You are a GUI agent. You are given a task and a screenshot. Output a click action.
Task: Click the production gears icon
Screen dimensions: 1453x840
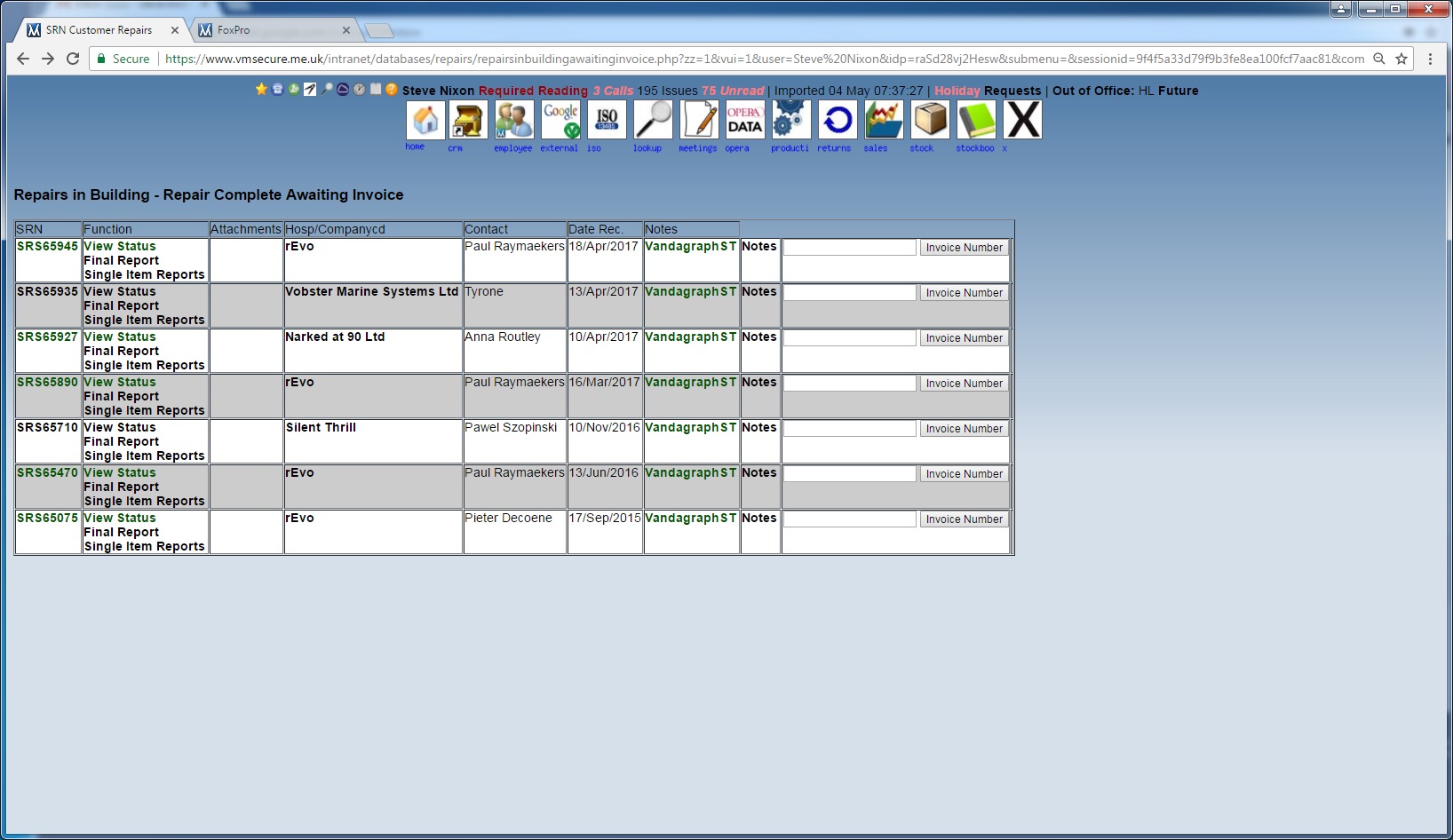tap(790, 120)
